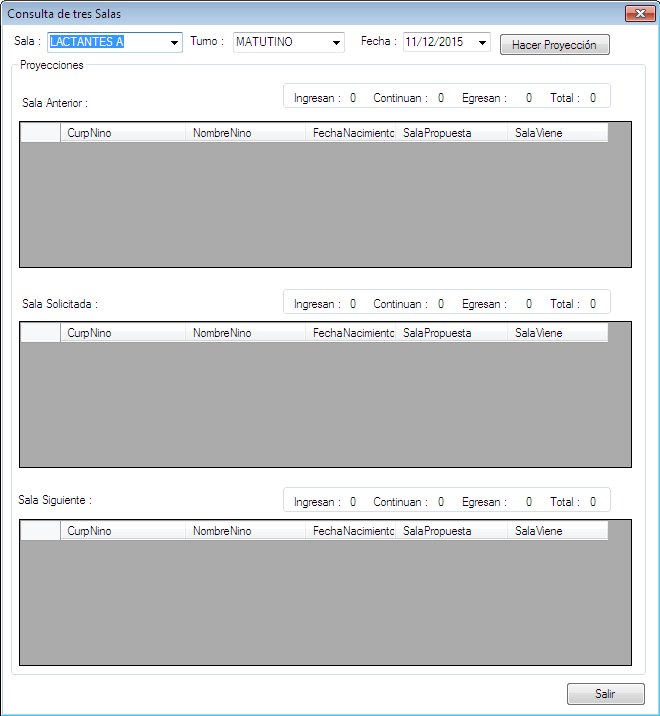Viewport: 660px width, 716px height.
Task: Click Continuan label in Sala Anterior summary
Action: tap(401, 98)
